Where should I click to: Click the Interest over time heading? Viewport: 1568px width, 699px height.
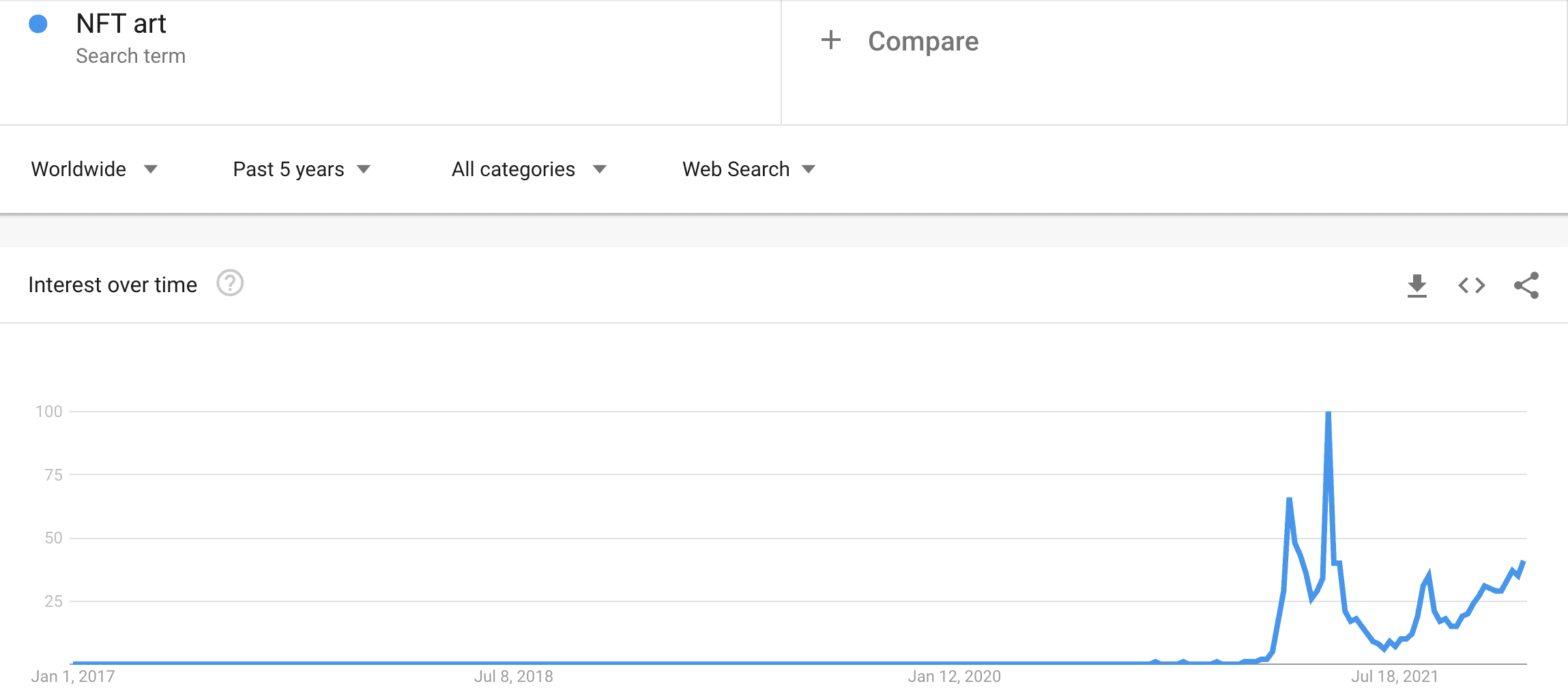pos(113,285)
